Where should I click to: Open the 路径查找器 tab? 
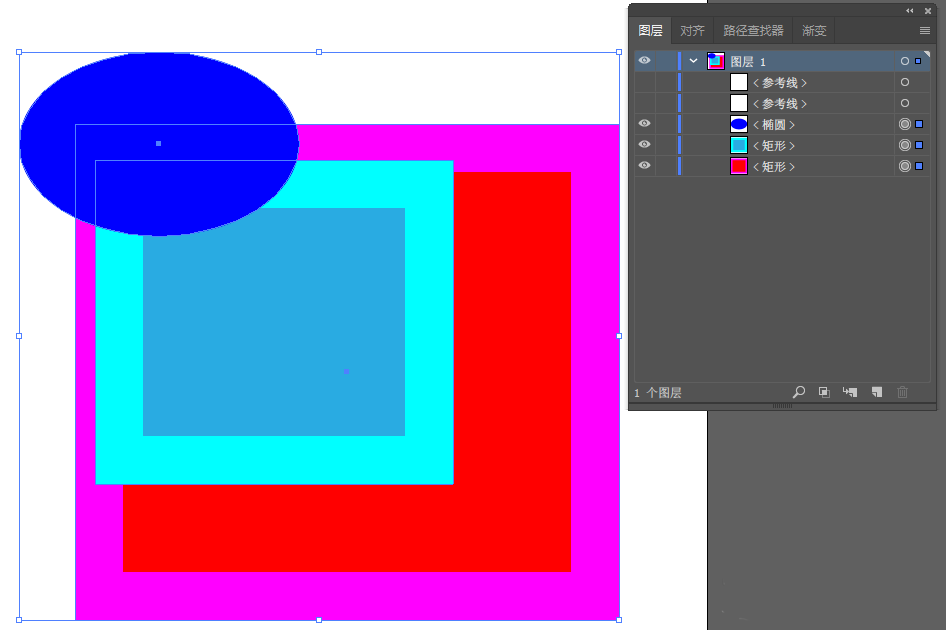click(x=753, y=30)
